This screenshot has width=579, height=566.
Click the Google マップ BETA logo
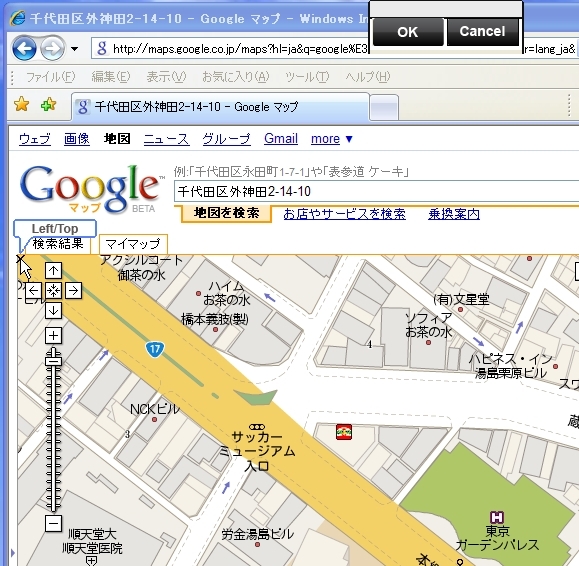92,189
